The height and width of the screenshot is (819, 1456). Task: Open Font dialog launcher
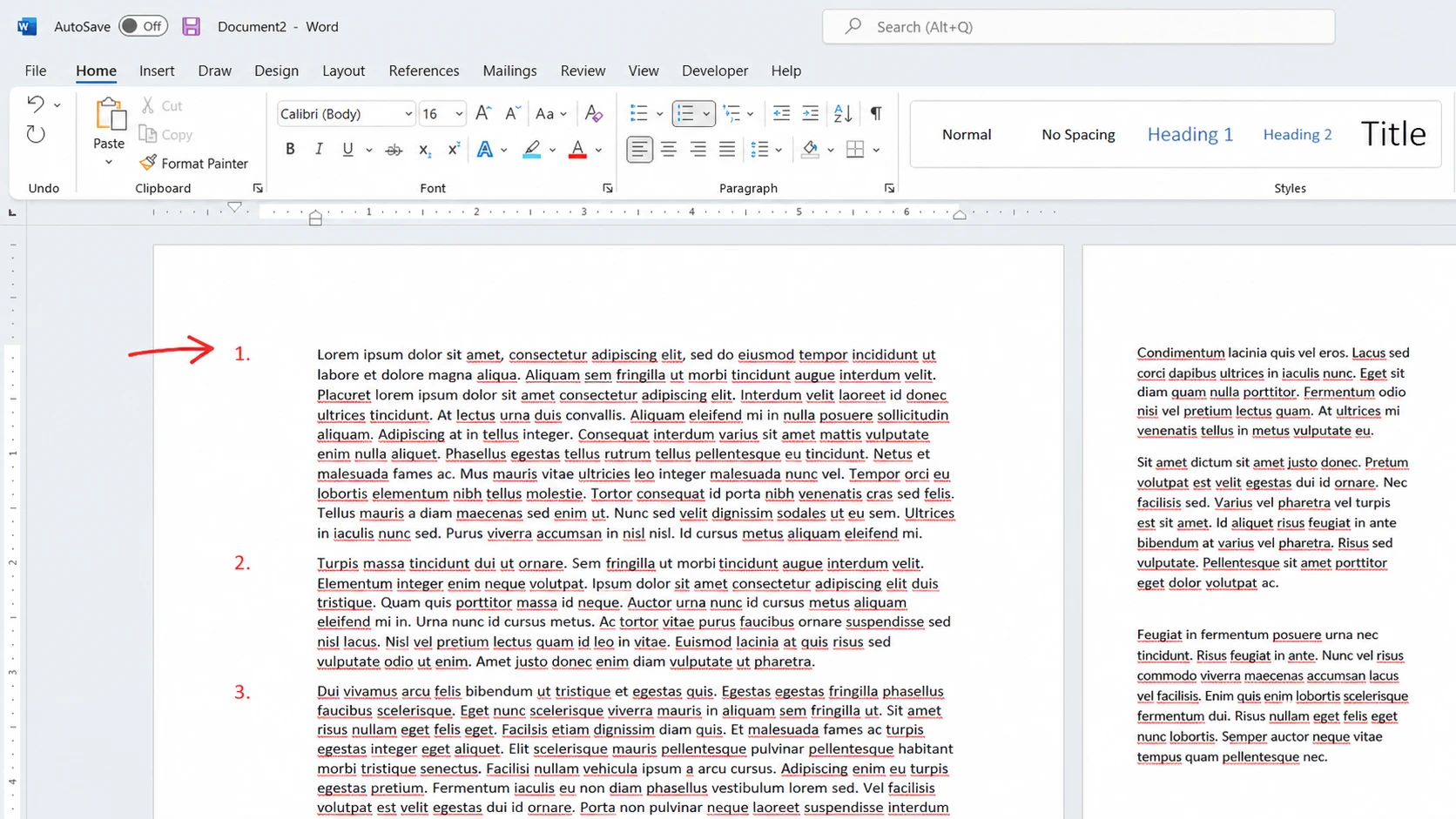(x=608, y=188)
